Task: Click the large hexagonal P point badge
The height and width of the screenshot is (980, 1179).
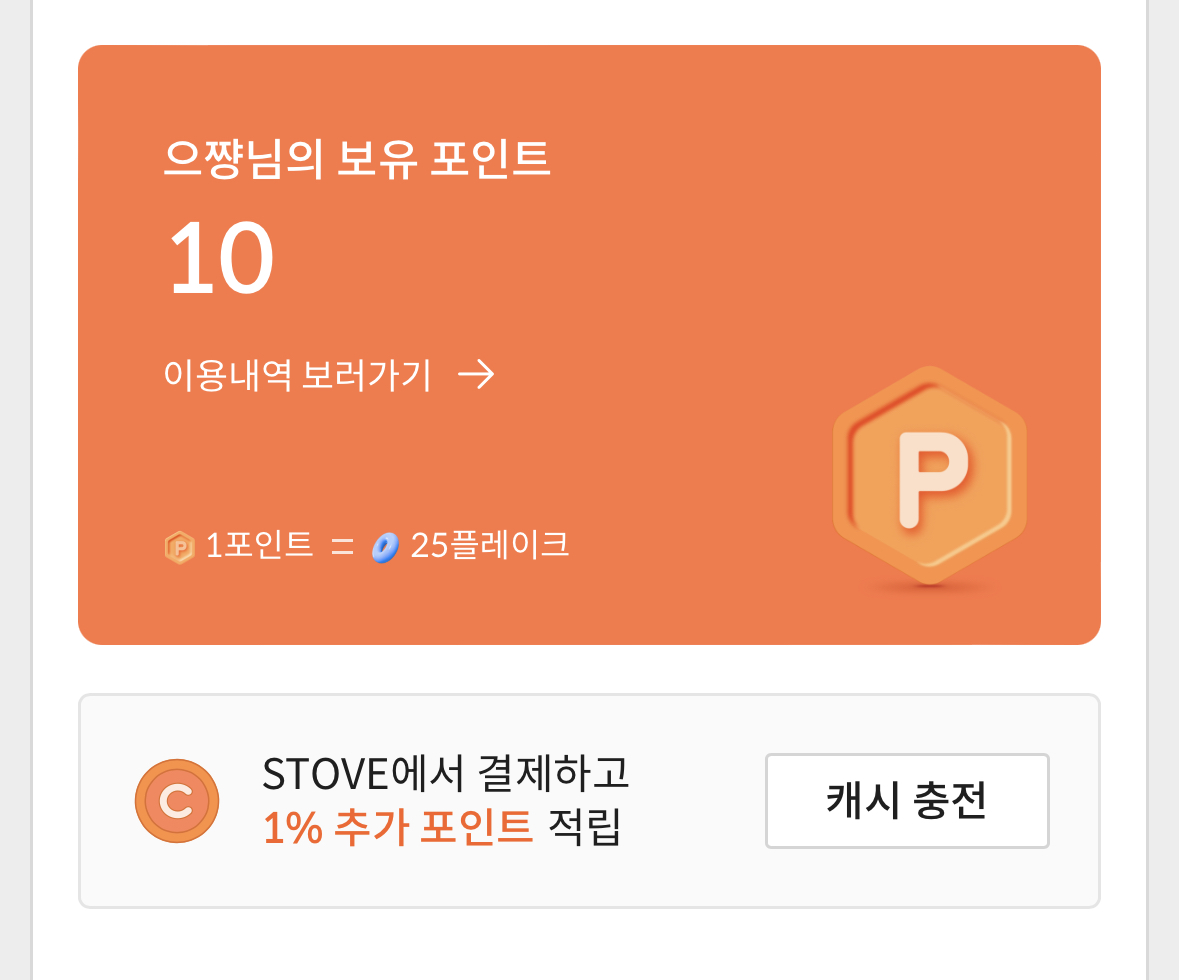Action: [930, 473]
